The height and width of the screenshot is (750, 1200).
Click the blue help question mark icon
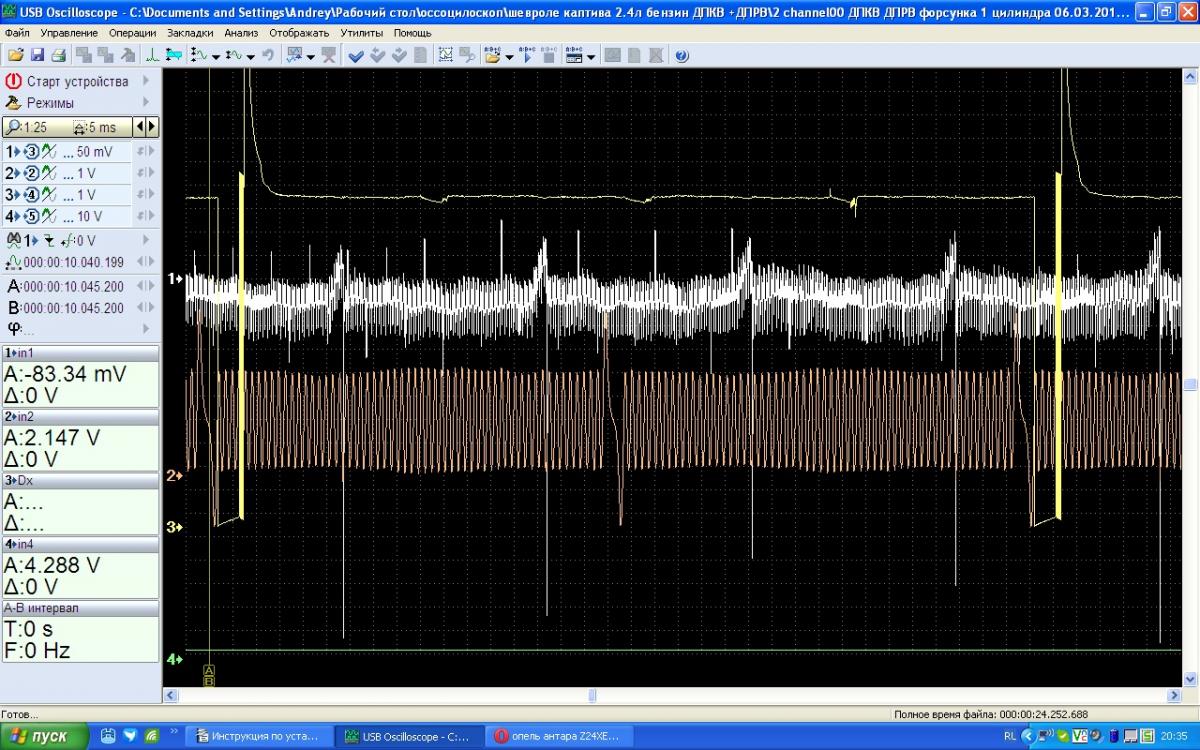(681, 55)
